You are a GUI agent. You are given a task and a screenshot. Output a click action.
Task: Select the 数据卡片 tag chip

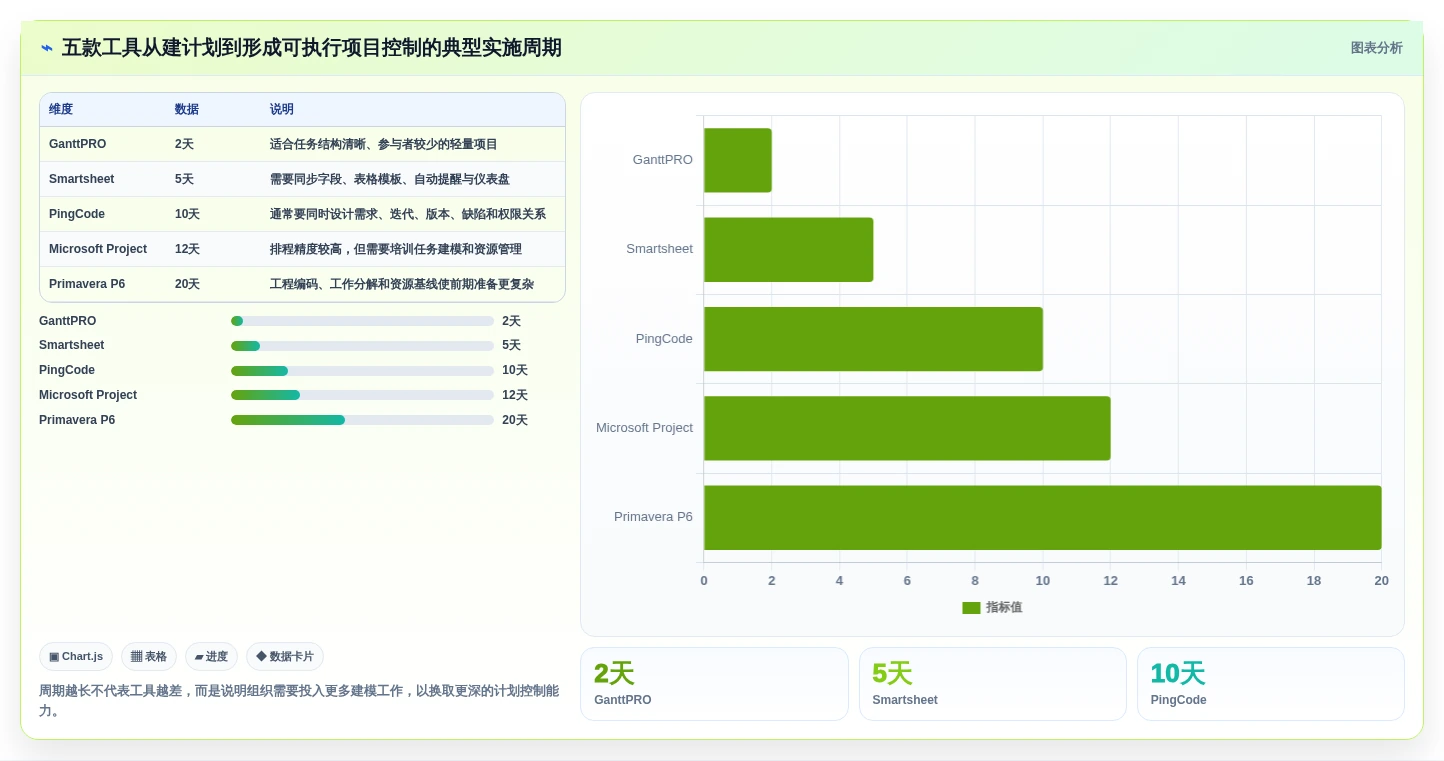[x=285, y=657]
